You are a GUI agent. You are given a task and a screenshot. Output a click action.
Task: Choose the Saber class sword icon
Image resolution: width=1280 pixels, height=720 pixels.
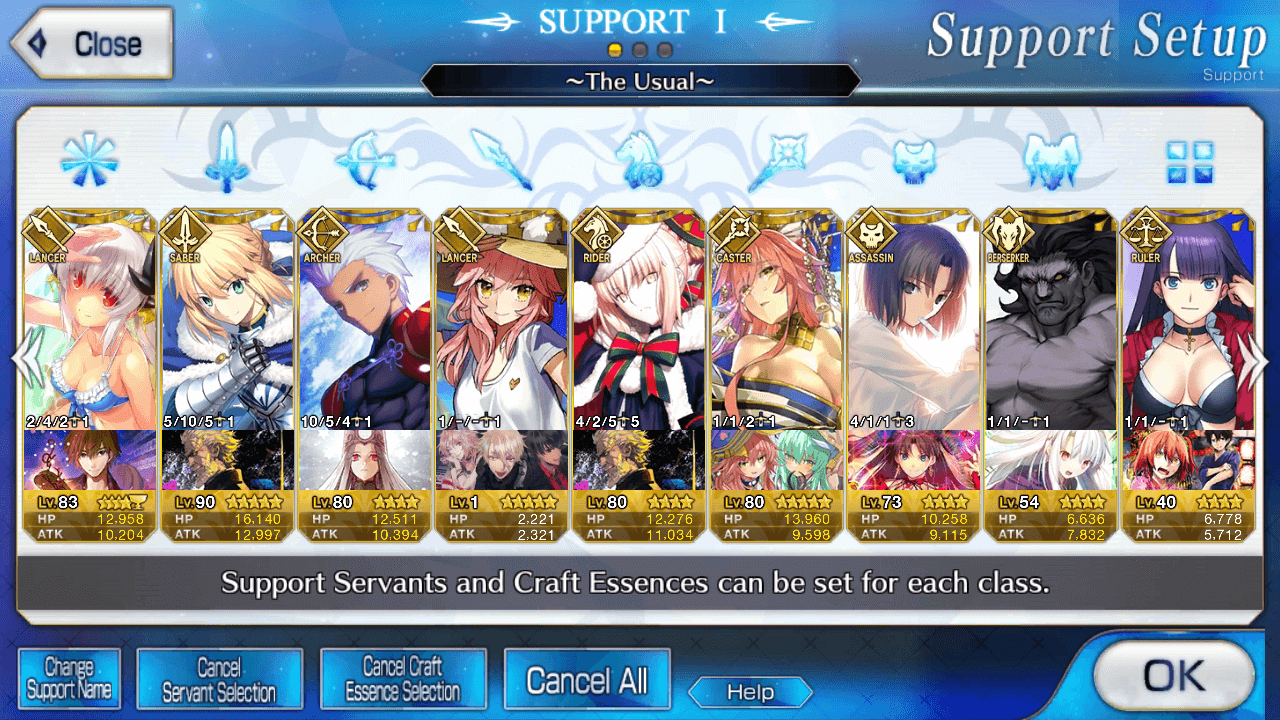[x=227, y=158]
